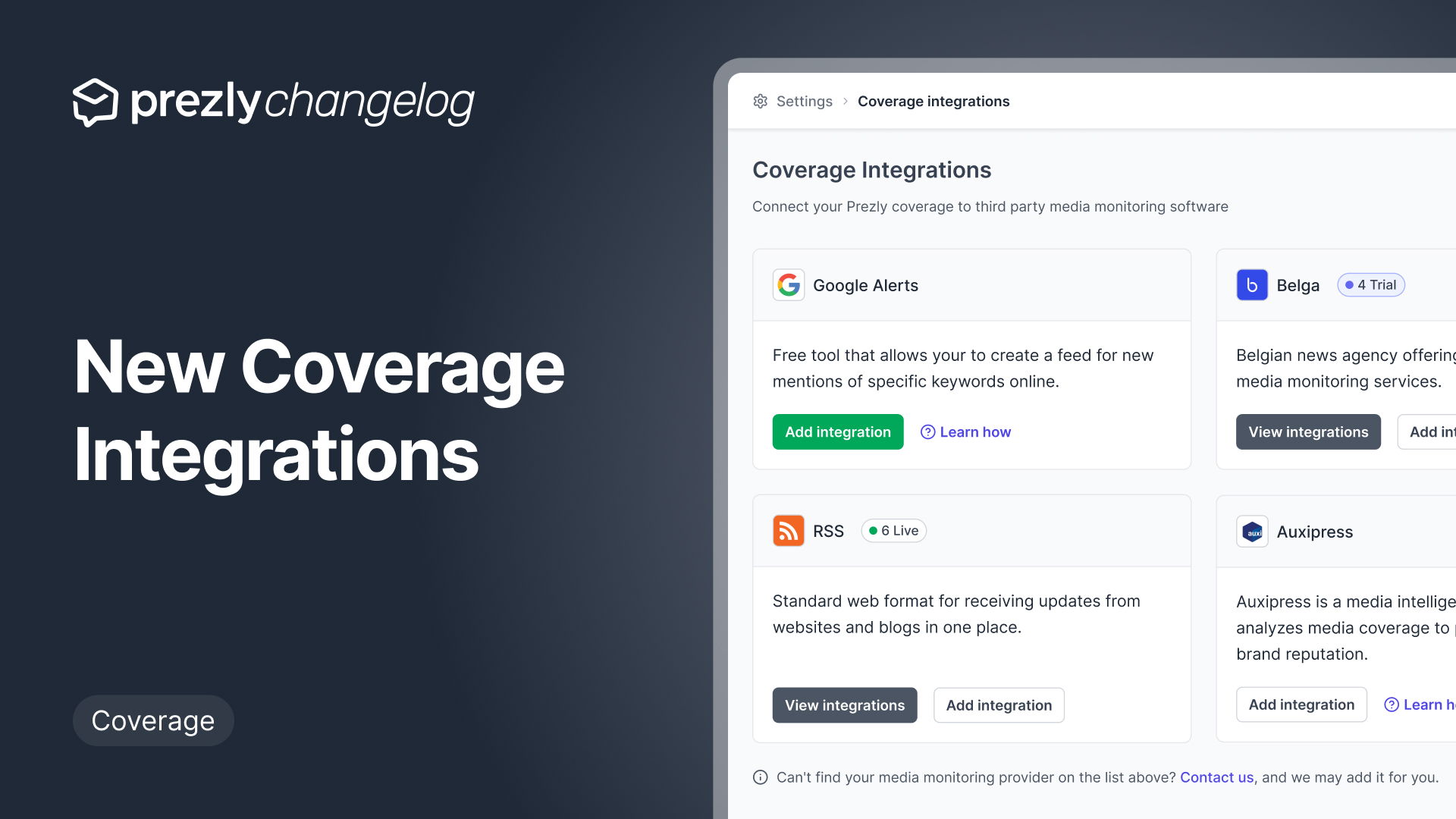Click the Settings gear icon
Screen dimensions: 1456x819
761,101
